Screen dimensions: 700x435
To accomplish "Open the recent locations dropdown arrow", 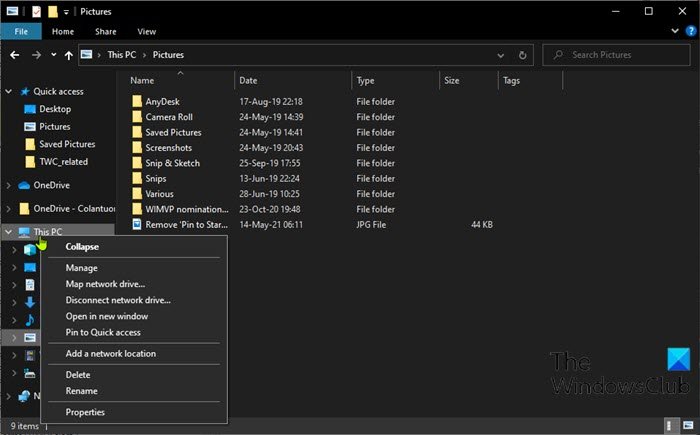I will 54,55.
